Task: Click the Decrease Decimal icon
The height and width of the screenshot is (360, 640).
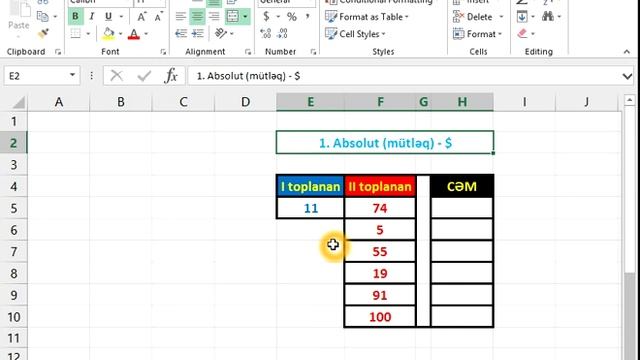Action: (282, 33)
